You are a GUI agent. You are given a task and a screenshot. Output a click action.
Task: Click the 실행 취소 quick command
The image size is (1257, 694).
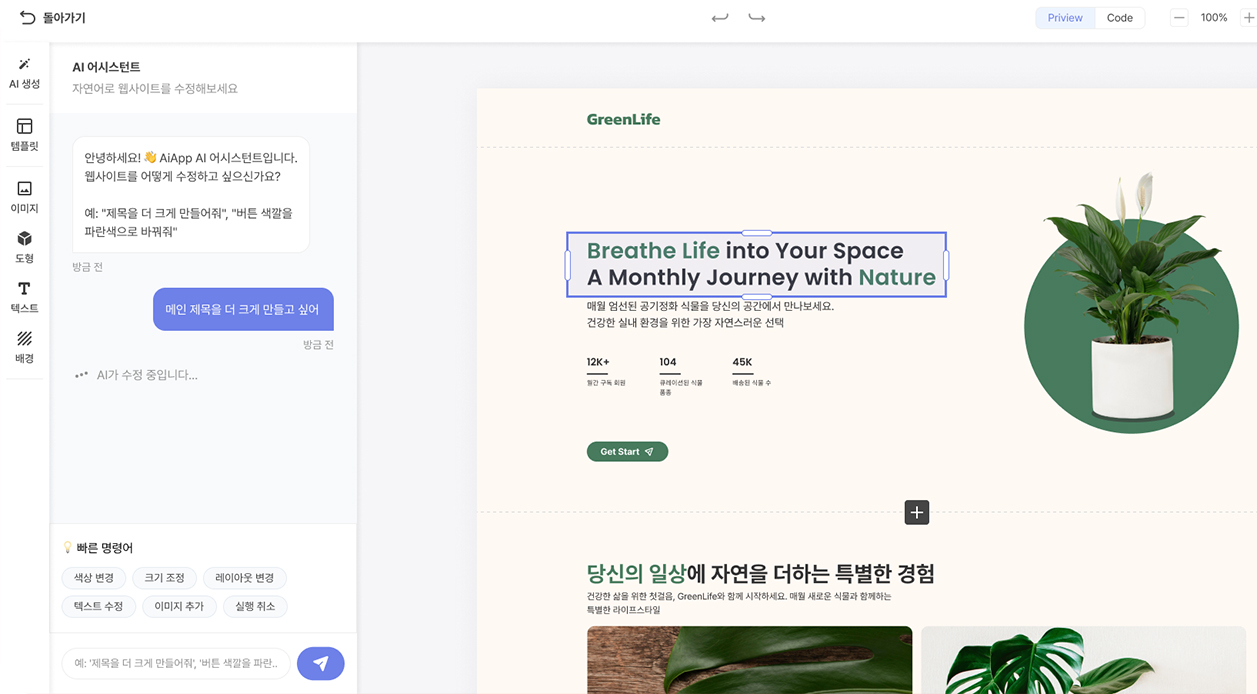pyautogui.click(x=256, y=606)
